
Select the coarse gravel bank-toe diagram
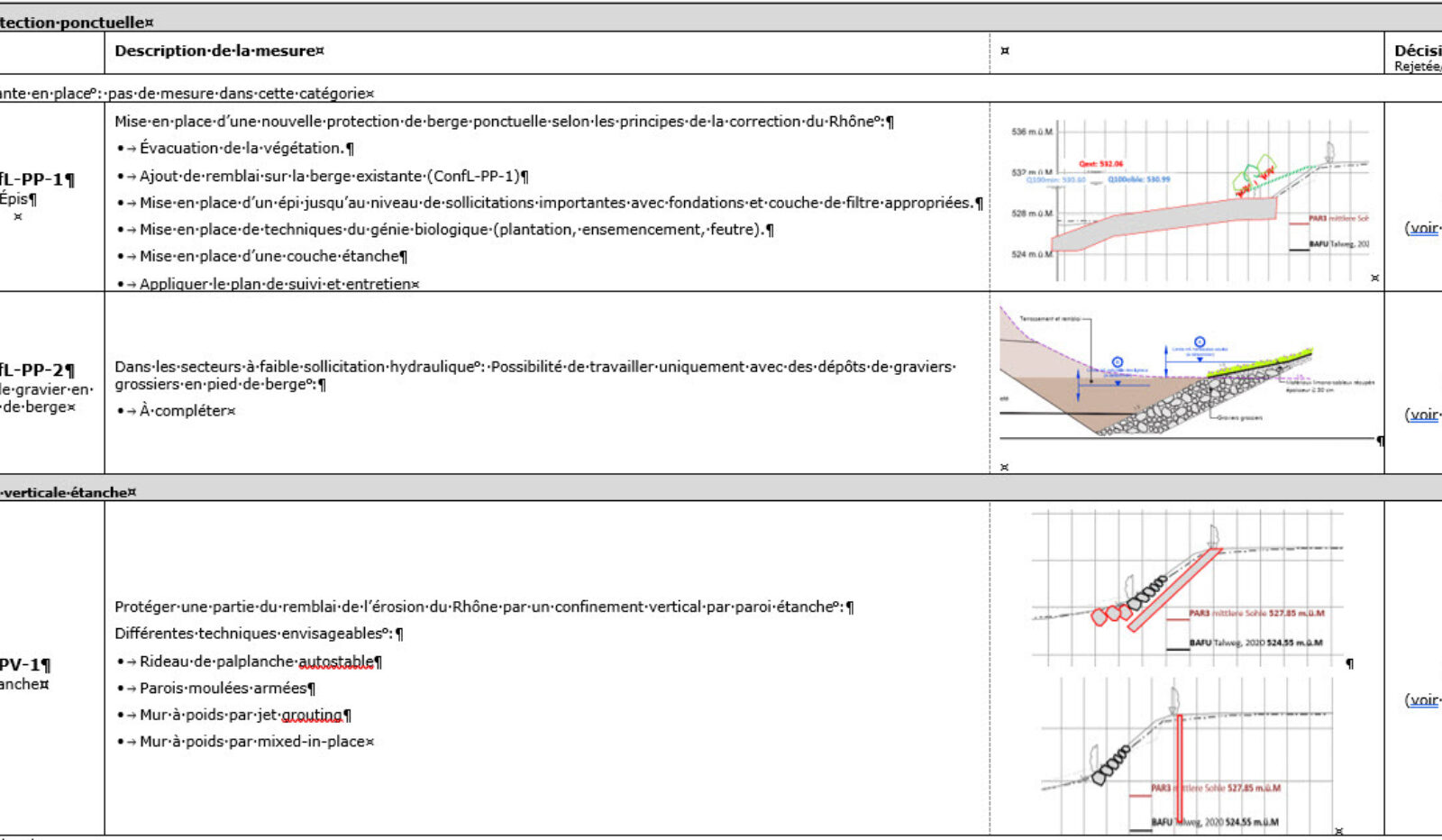(x=1190, y=380)
